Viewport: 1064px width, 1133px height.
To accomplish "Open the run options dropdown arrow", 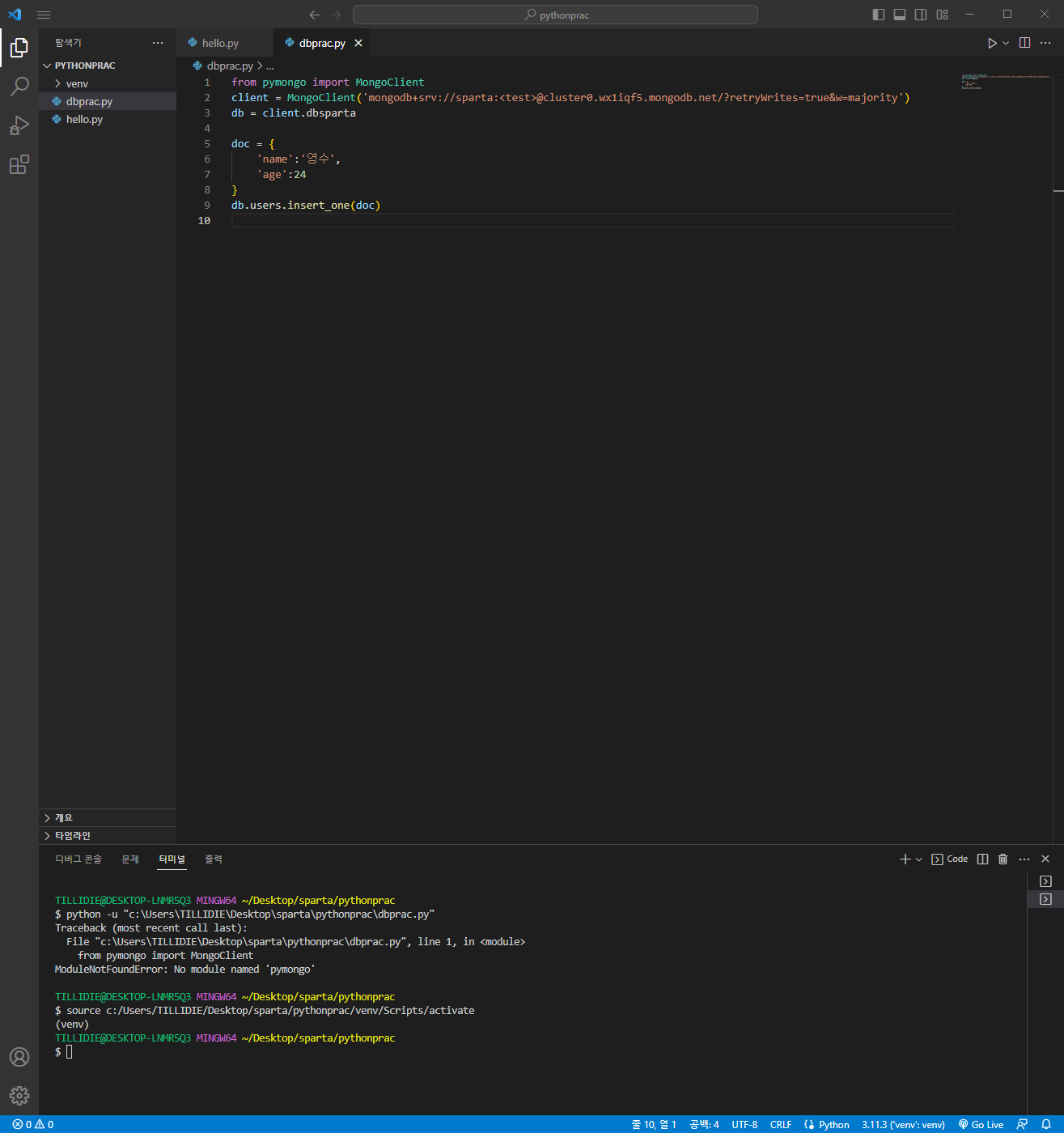I will [1006, 43].
